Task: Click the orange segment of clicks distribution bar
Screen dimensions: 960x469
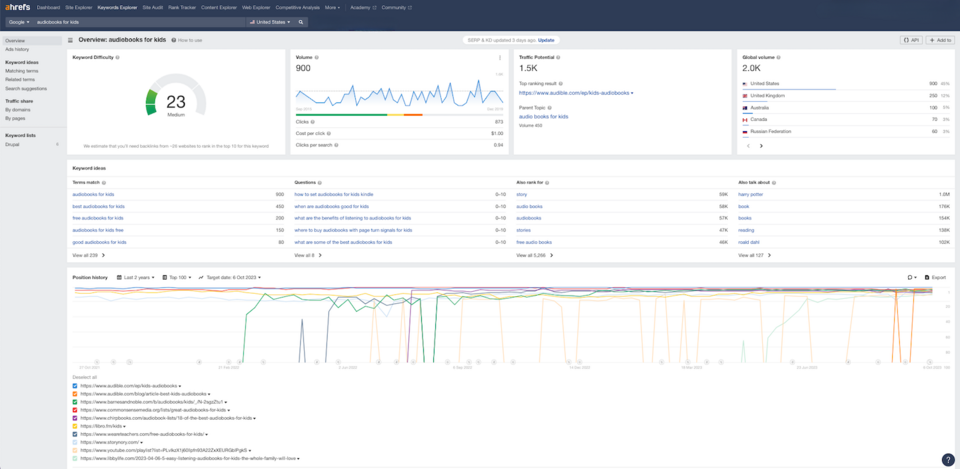Action: tap(413, 114)
